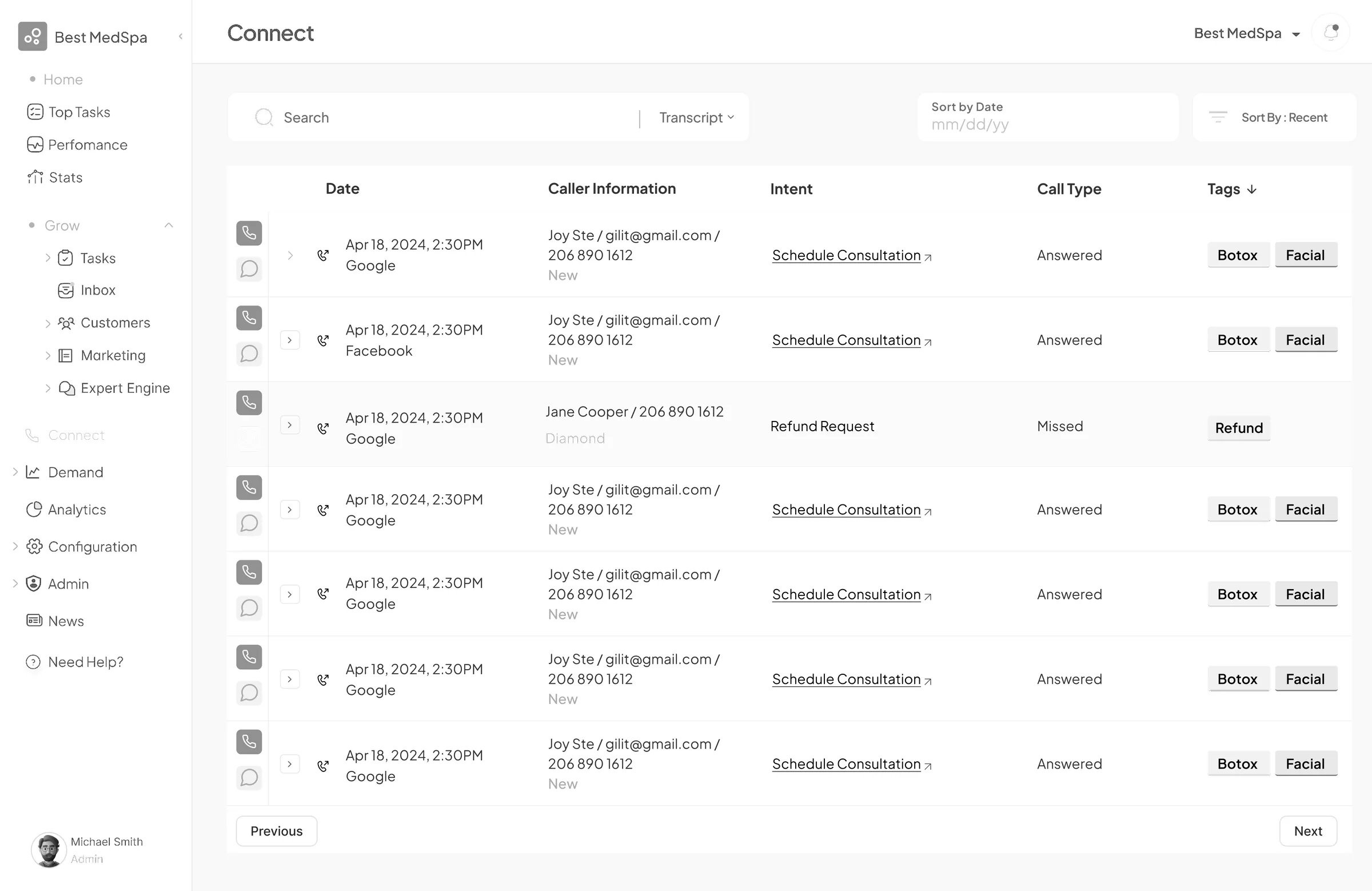Expand the Marketing submenu chevron
The width and height of the screenshot is (1372, 891).
click(x=48, y=355)
